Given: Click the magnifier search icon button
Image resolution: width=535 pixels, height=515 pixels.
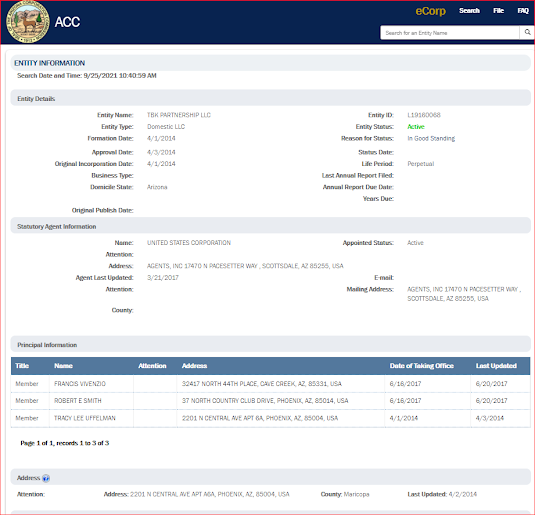Looking at the screenshot, I should point(527,32).
